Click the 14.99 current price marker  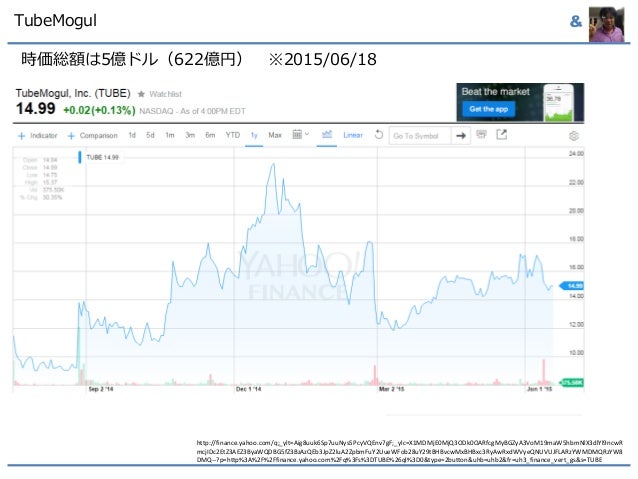(572, 286)
